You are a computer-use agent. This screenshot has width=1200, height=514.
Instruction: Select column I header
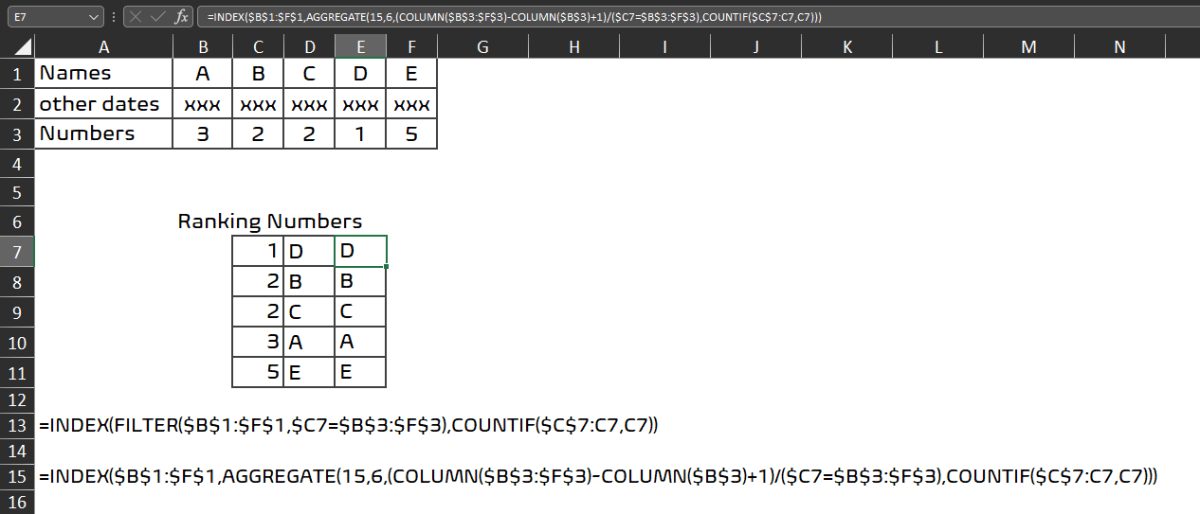coord(665,46)
